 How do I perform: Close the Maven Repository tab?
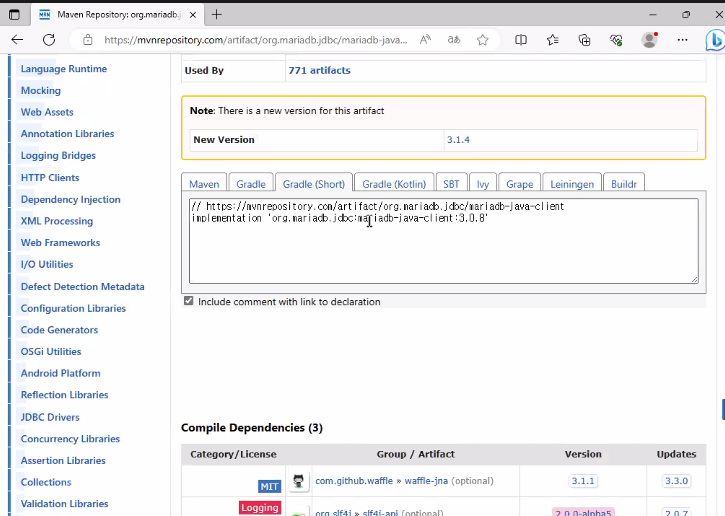point(193,15)
